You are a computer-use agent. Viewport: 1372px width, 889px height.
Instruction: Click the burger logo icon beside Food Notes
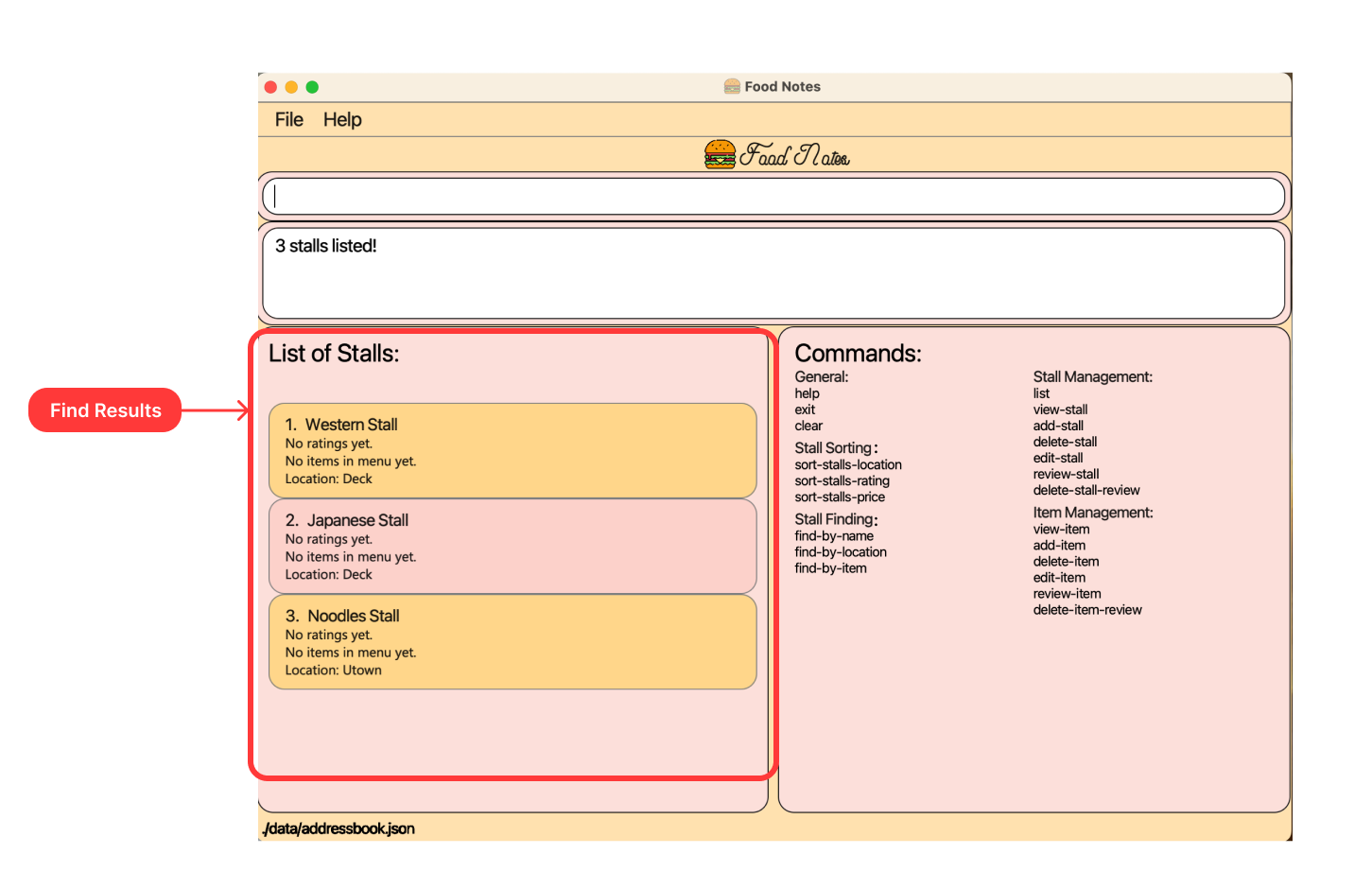coord(720,154)
